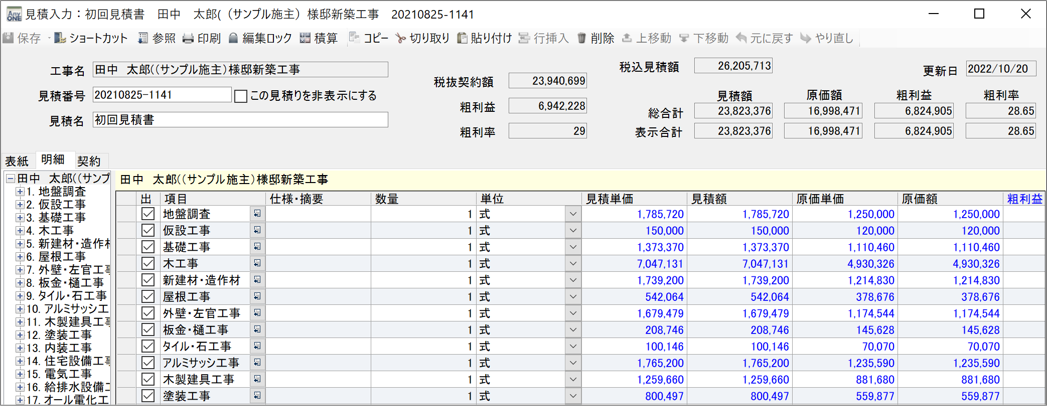The width and height of the screenshot is (1047, 406).
Task: Switch to the 契約 tab
Action: pos(89,161)
